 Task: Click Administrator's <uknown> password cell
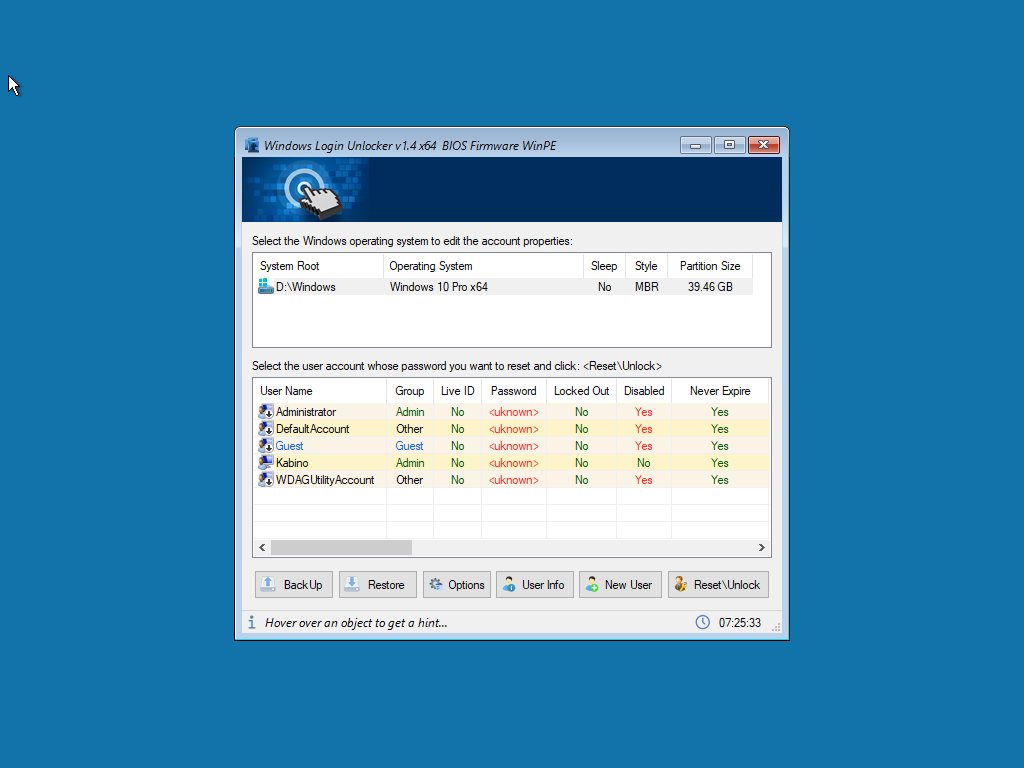[513, 411]
